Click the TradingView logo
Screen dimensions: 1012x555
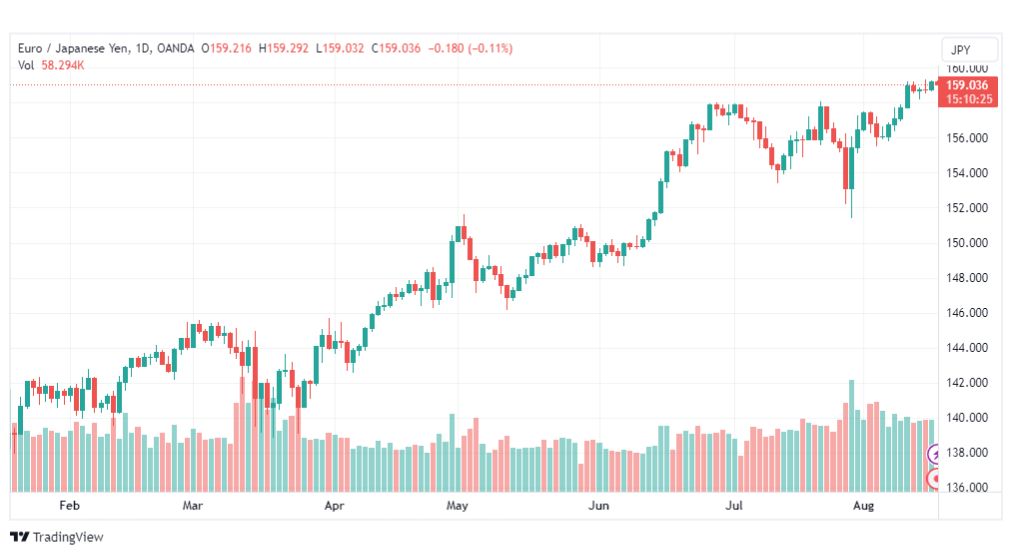pyautogui.click(x=57, y=537)
